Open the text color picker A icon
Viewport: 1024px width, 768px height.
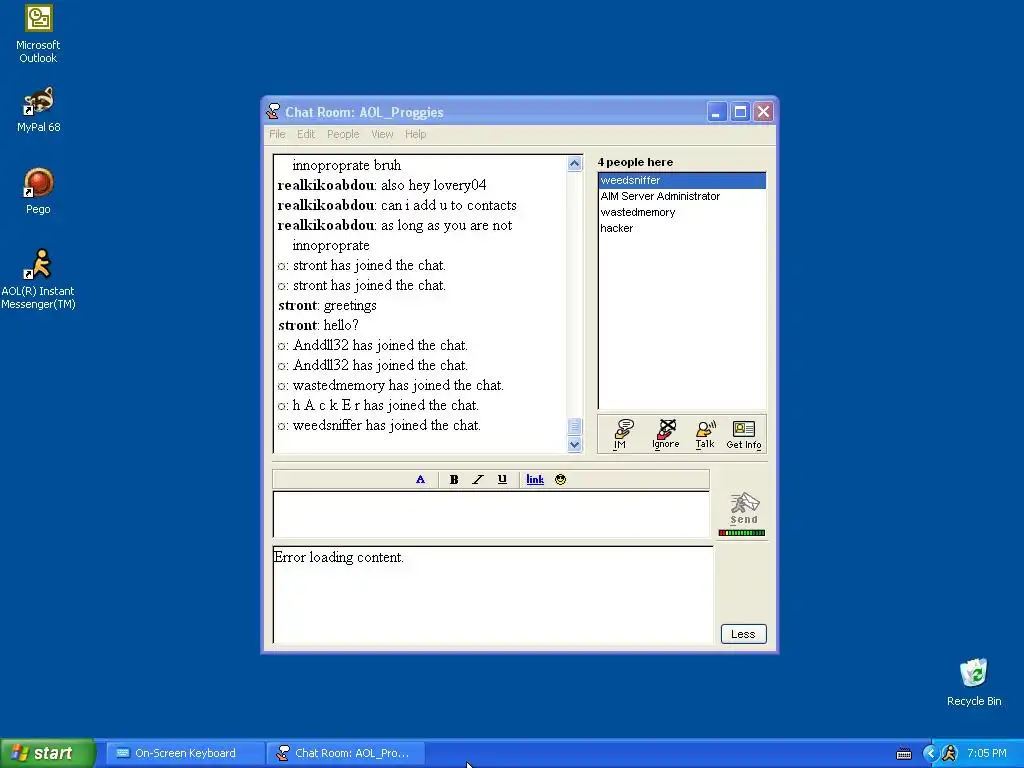tap(421, 479)
